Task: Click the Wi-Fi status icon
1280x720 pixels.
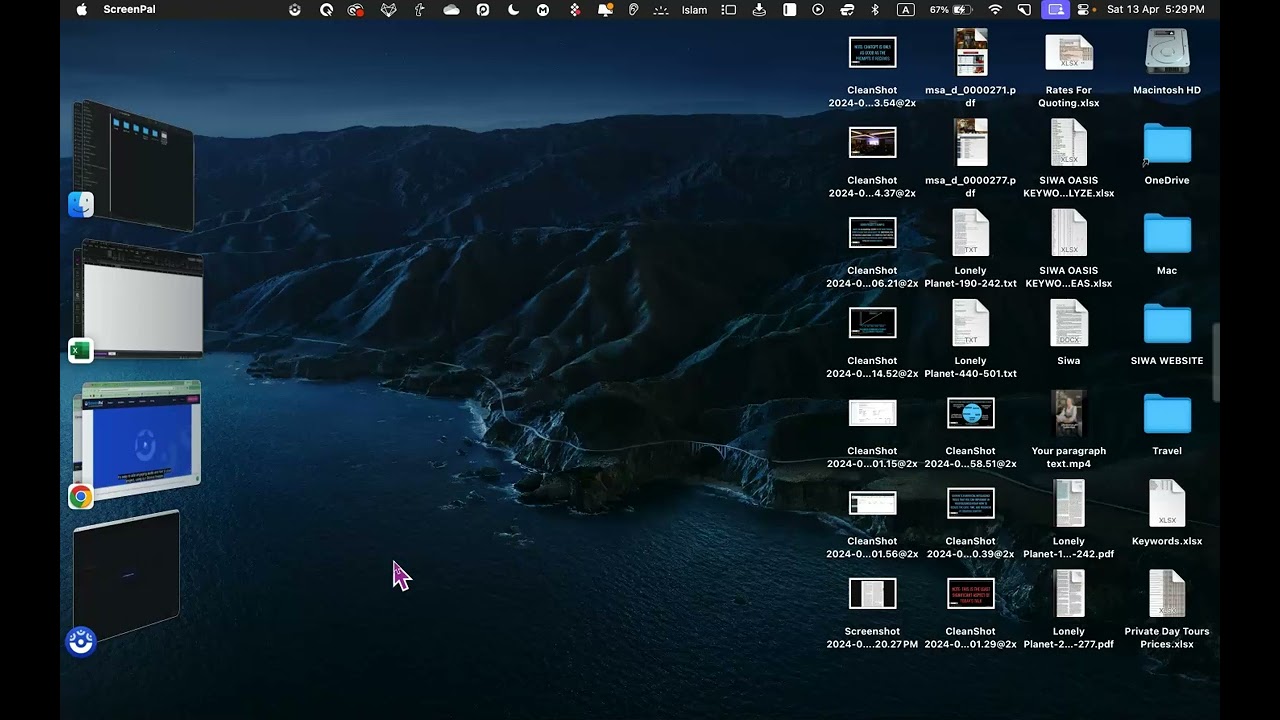Action: (995, 9)
